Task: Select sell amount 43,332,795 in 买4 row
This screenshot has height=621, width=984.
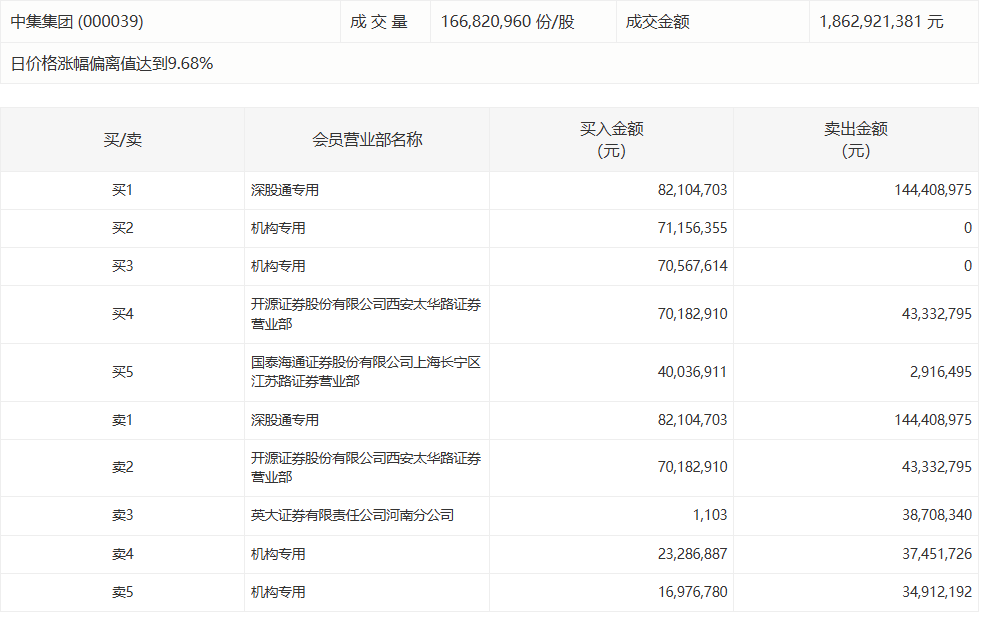Action: click(936, 314)
